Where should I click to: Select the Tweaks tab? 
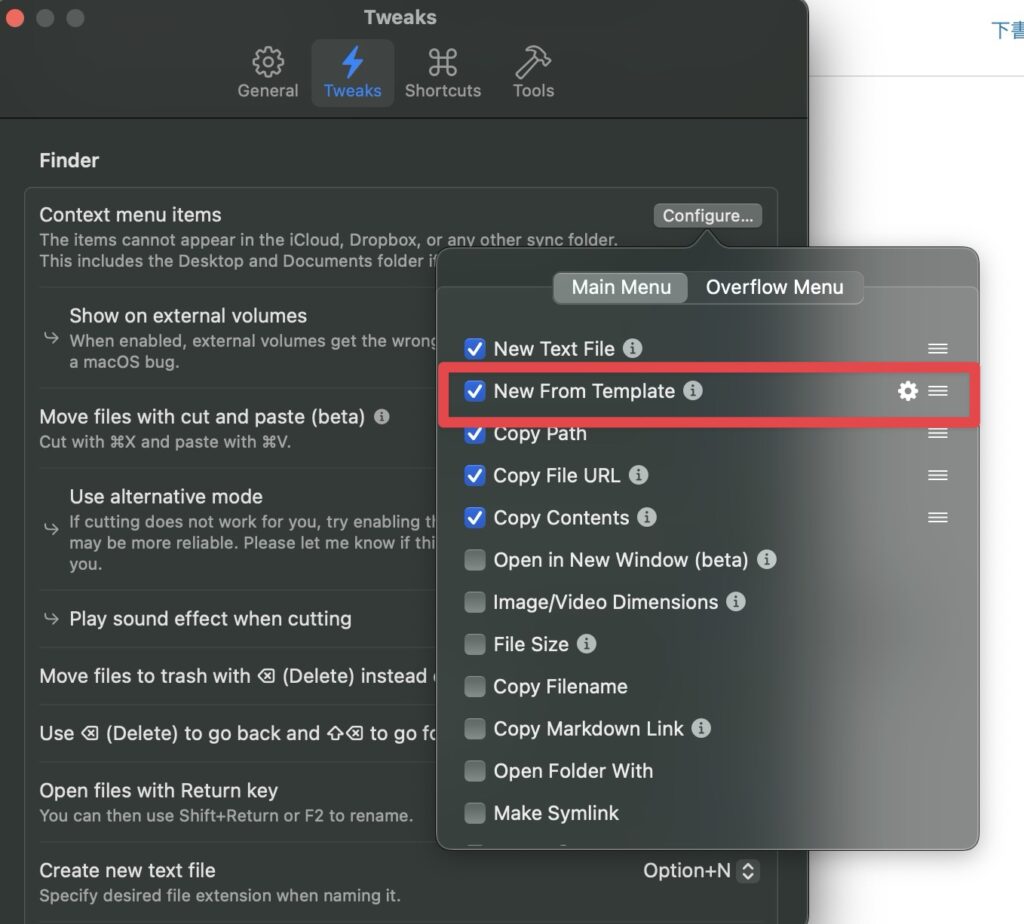[353, 73]
